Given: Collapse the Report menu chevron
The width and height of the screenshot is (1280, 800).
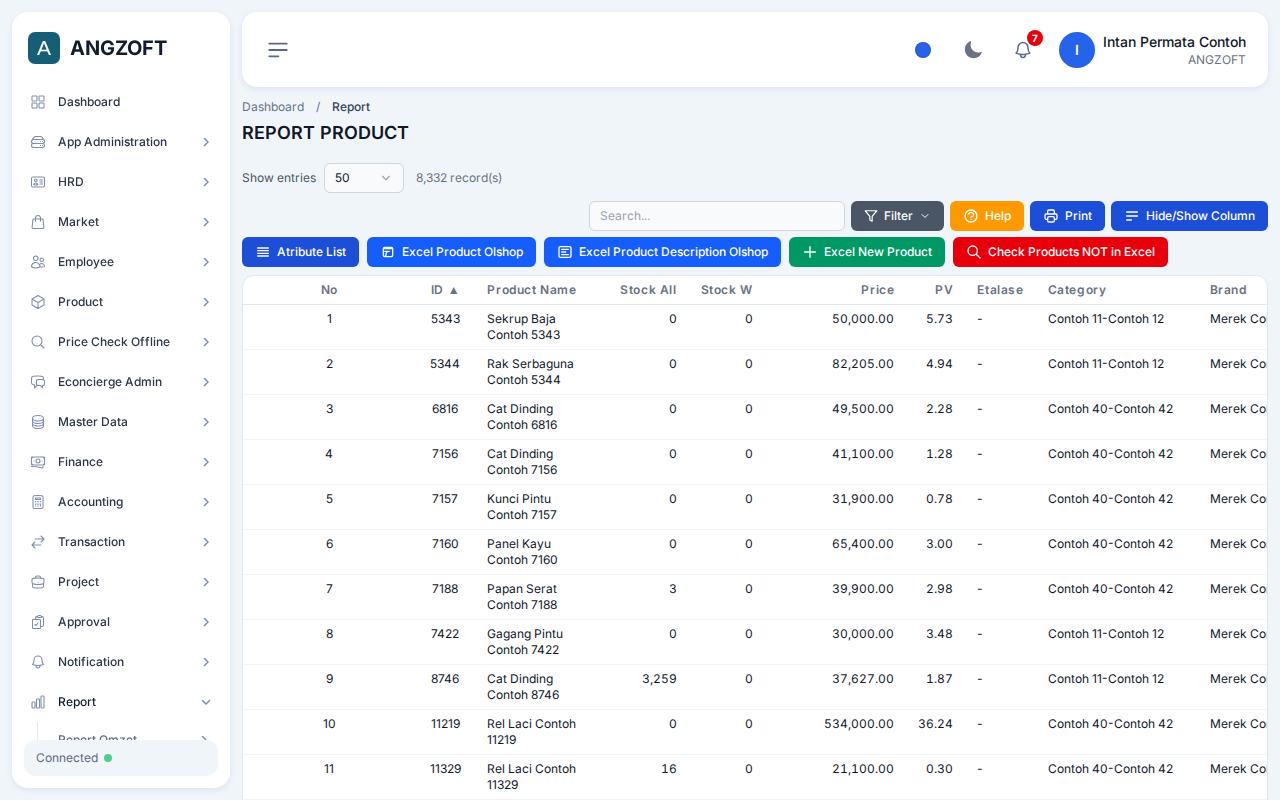Looking at the screenshot, I should click(206, 702).
